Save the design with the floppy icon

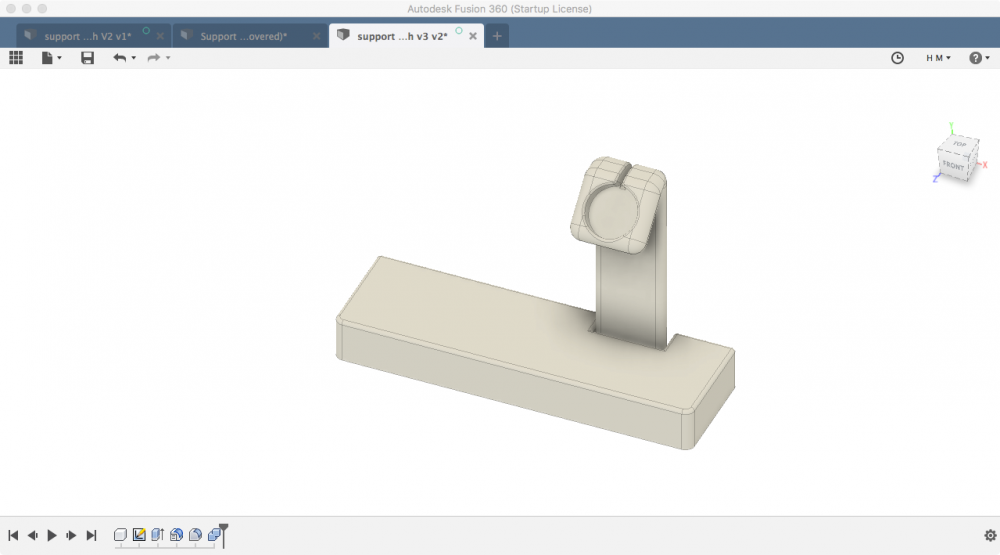pyautogui.click(x=87, y=58)
